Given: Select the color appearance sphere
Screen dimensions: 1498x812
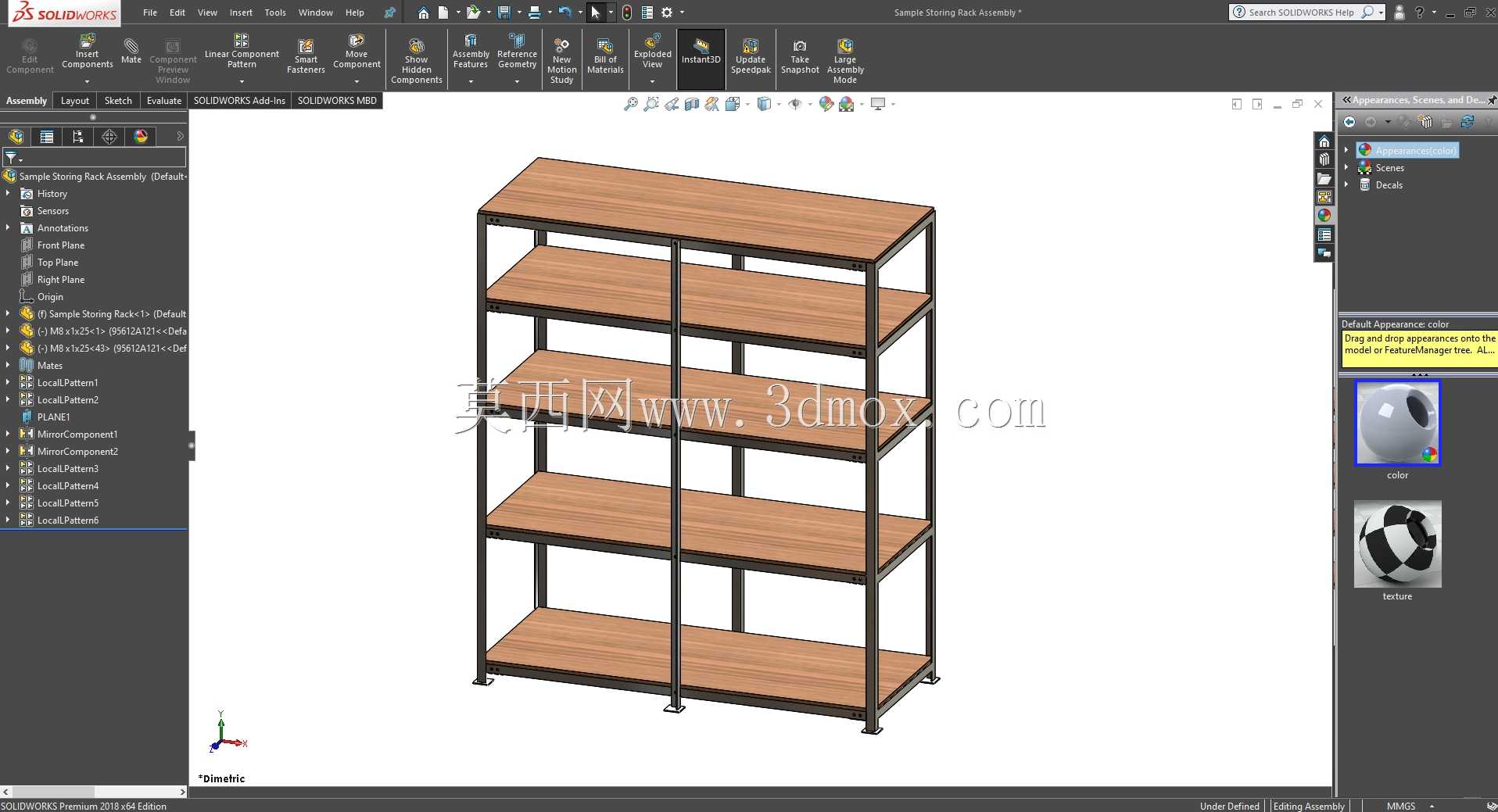Looking at the screenshot, I should click(x=1397, y=423).
